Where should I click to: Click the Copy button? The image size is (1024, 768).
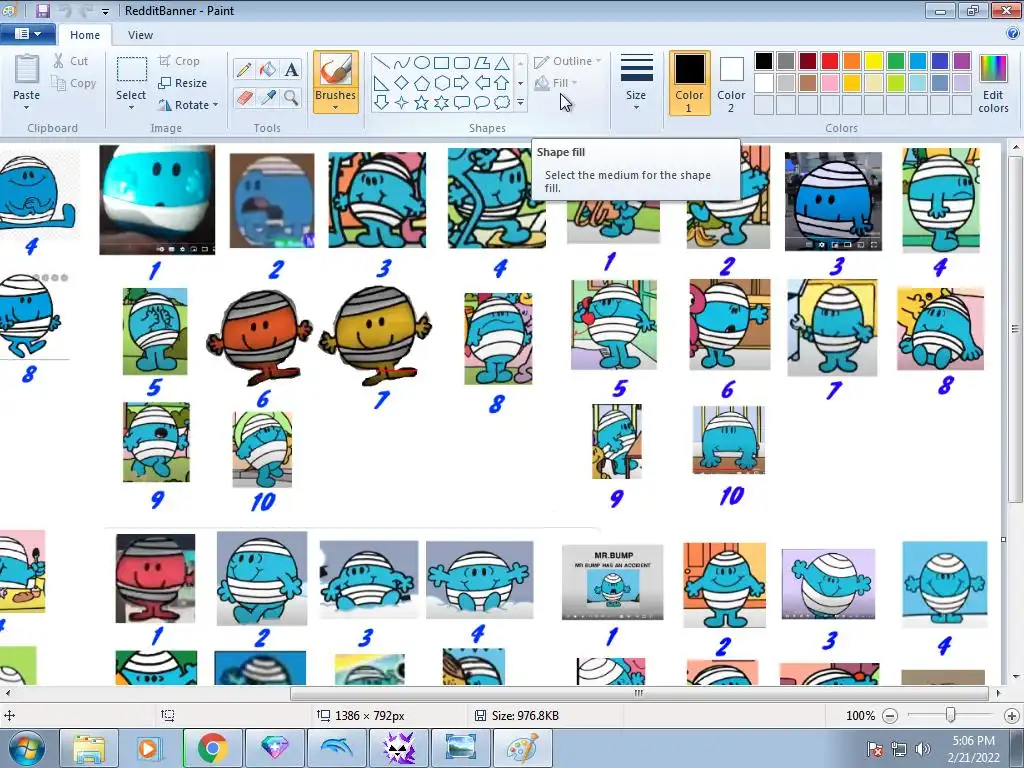[74, 83]
